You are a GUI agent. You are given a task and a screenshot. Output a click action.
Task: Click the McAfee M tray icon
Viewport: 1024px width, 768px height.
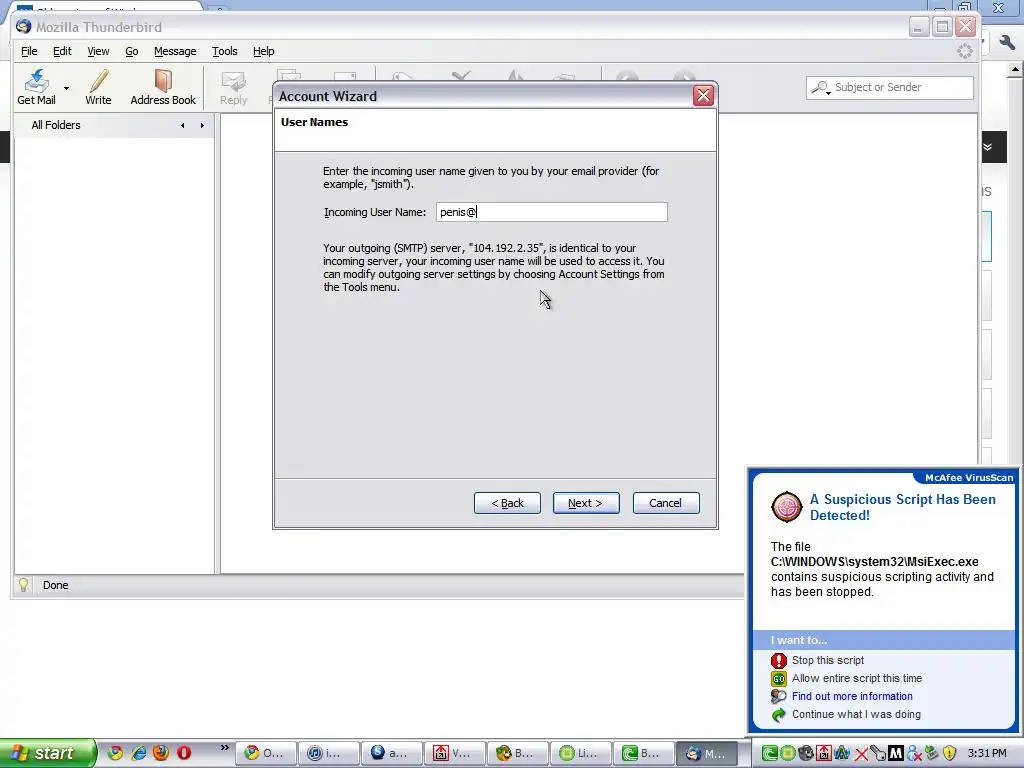click(896, 754)
